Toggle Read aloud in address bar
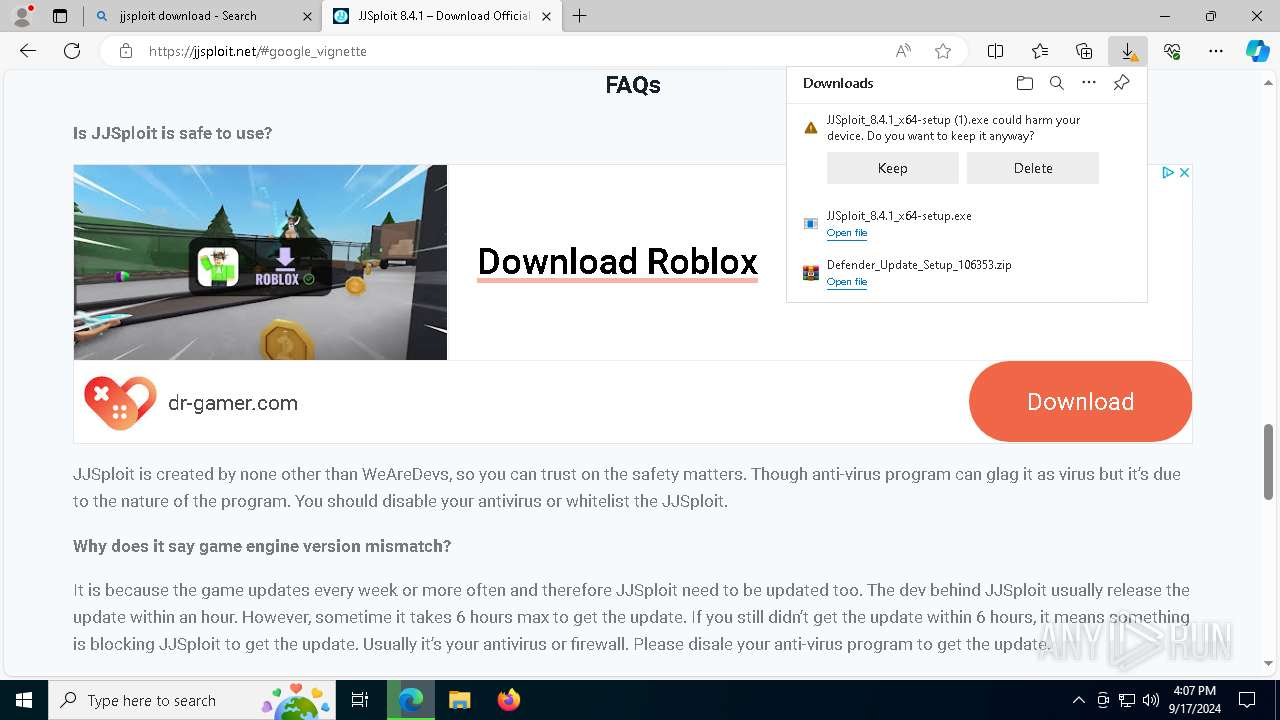The image size is (1280, 720). coord(903,51)
